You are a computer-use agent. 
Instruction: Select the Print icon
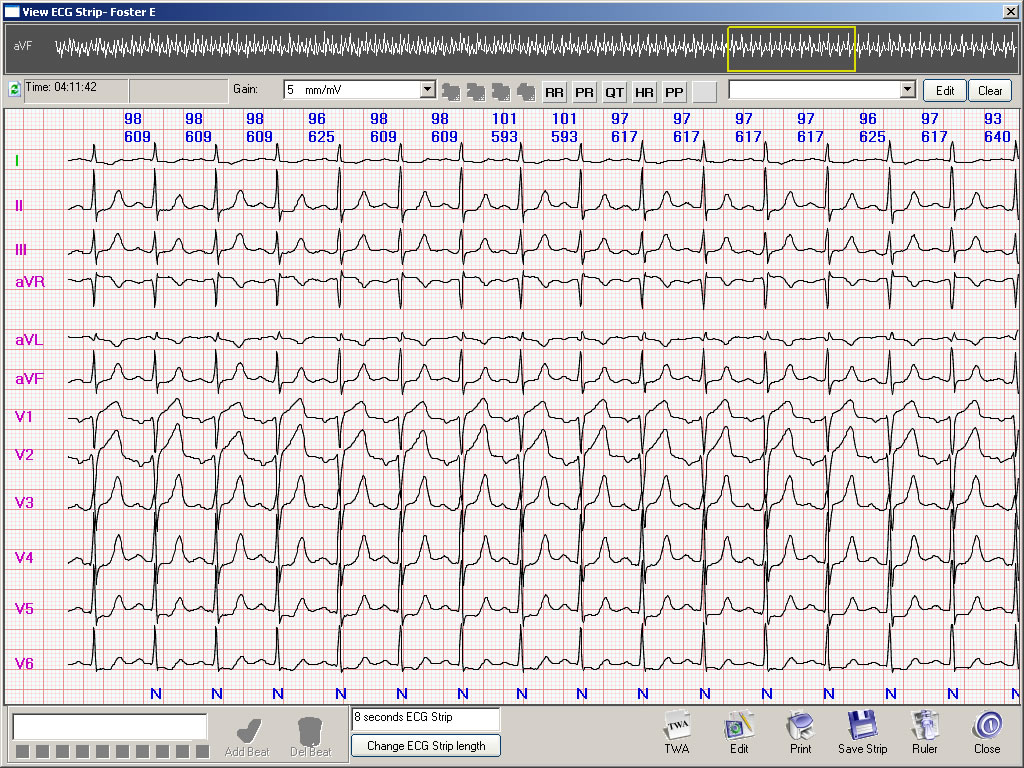point(800,732)
